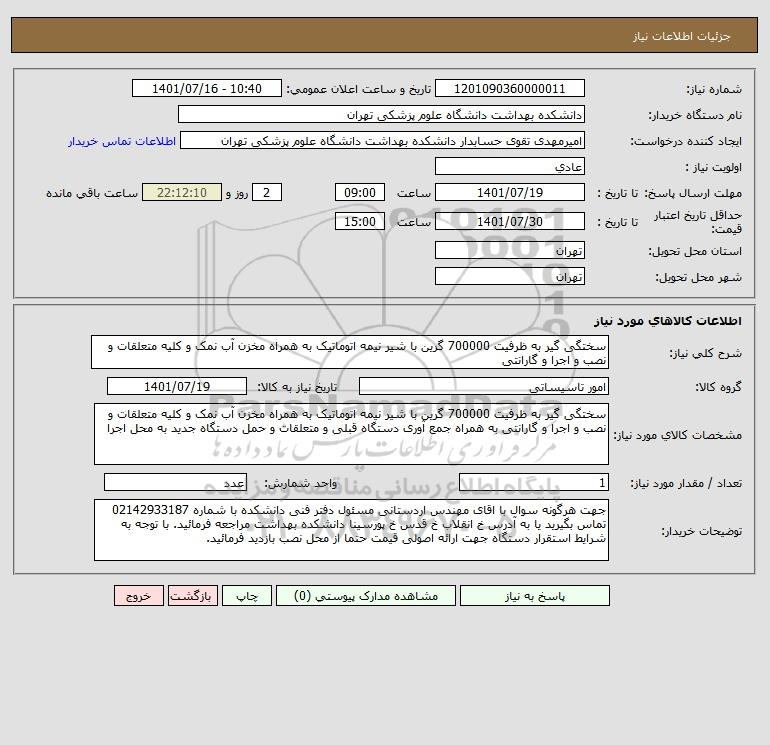Click section heading اطلاعات کالاهای مورد نیاز
770x745 pixels.
coord(668,321)
